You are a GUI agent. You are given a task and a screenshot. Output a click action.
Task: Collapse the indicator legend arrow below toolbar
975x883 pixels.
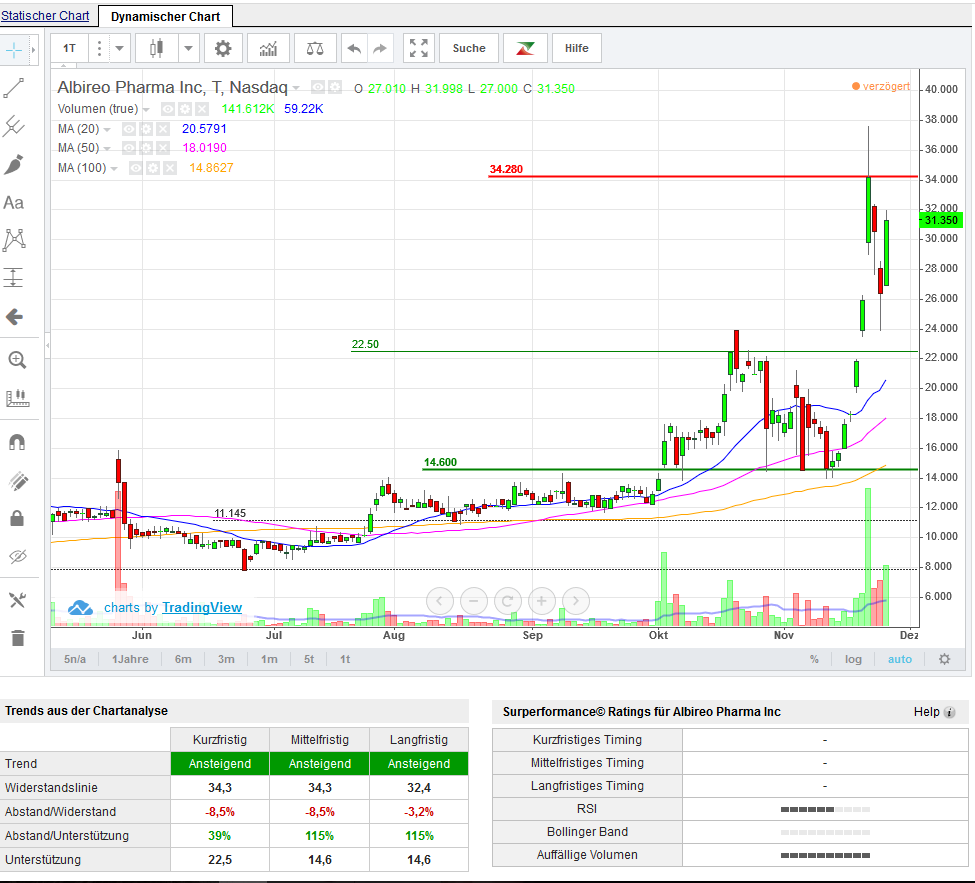click(x=65, y=66)
